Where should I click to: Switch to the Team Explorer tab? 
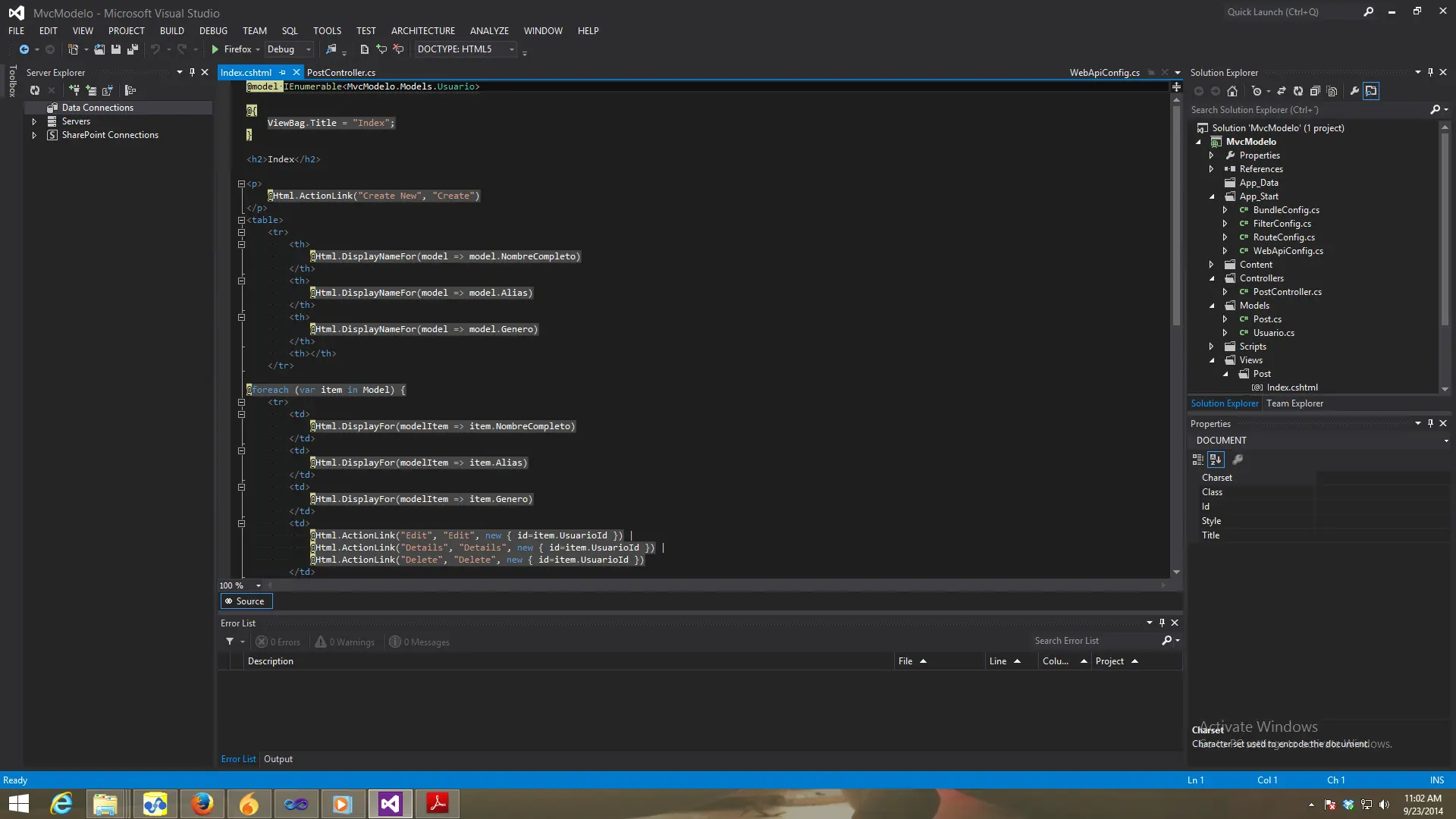coord(1294,403)
